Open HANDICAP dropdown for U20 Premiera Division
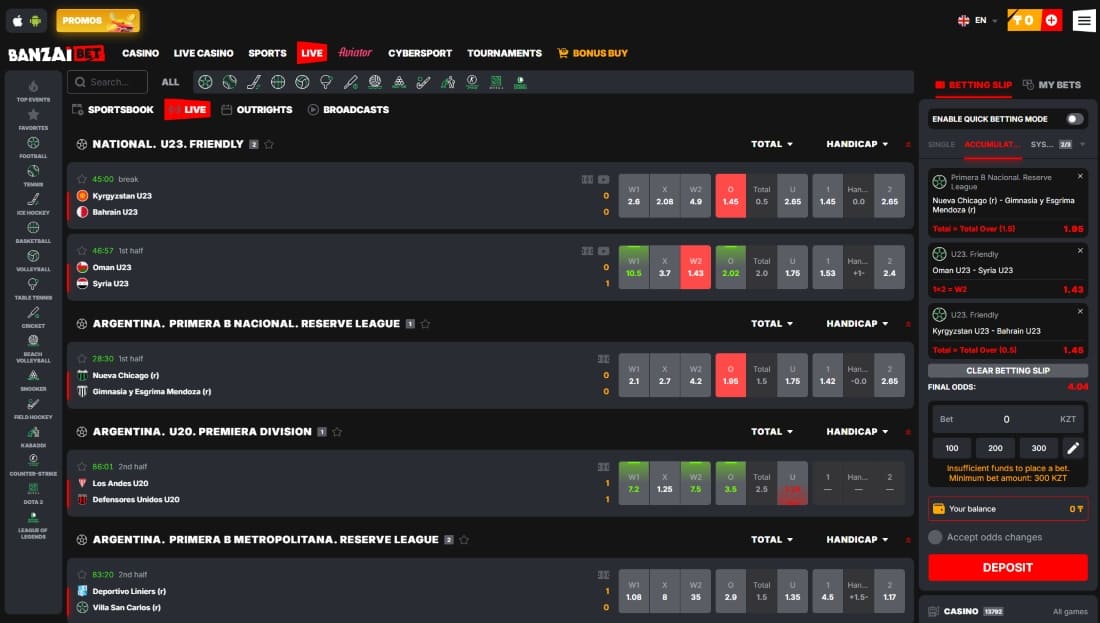The width and height of the screenshot is (1100, 623). [857, 431]
